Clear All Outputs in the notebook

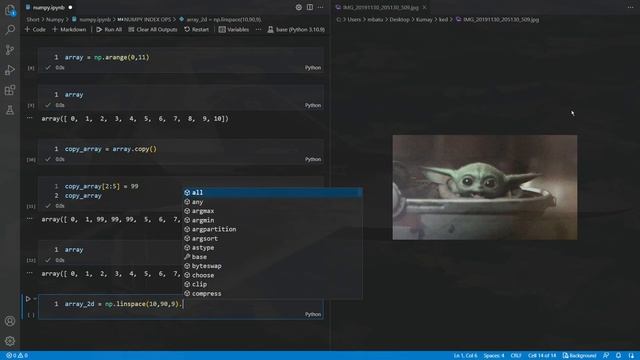(x=153, y=29)
